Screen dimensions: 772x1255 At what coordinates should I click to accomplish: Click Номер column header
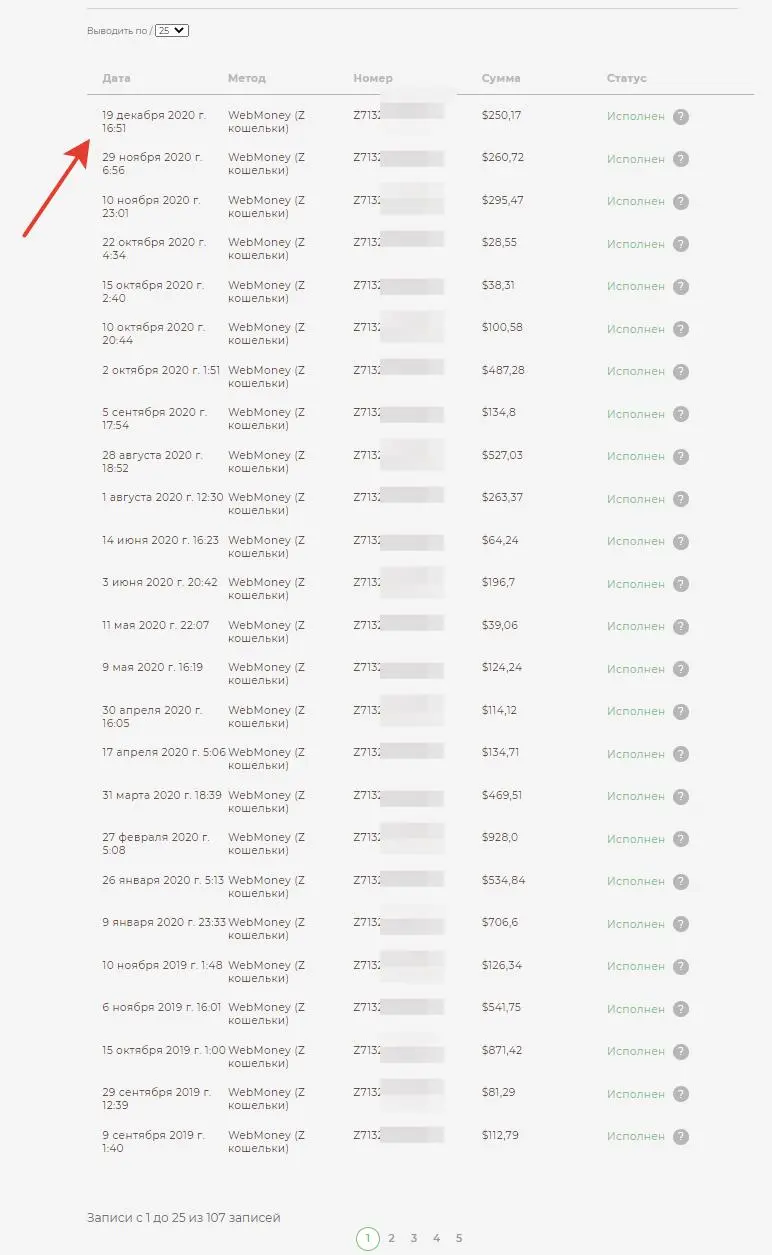point(373,78)
